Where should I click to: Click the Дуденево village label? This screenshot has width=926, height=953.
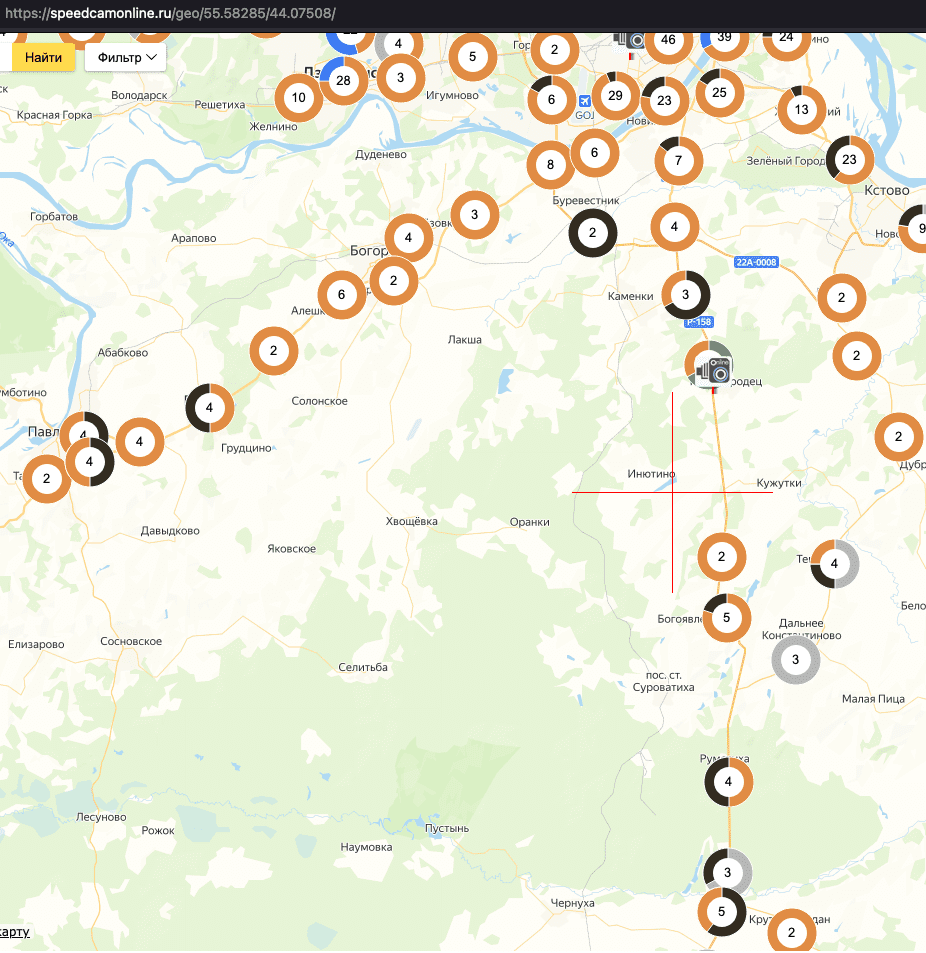[x=381, y=154]
